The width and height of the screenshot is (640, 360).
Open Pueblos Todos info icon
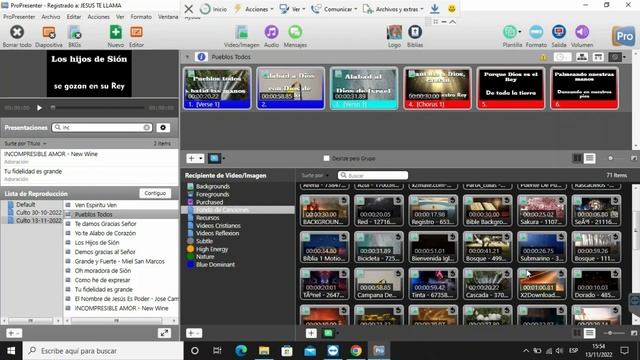tap(201, 57)
